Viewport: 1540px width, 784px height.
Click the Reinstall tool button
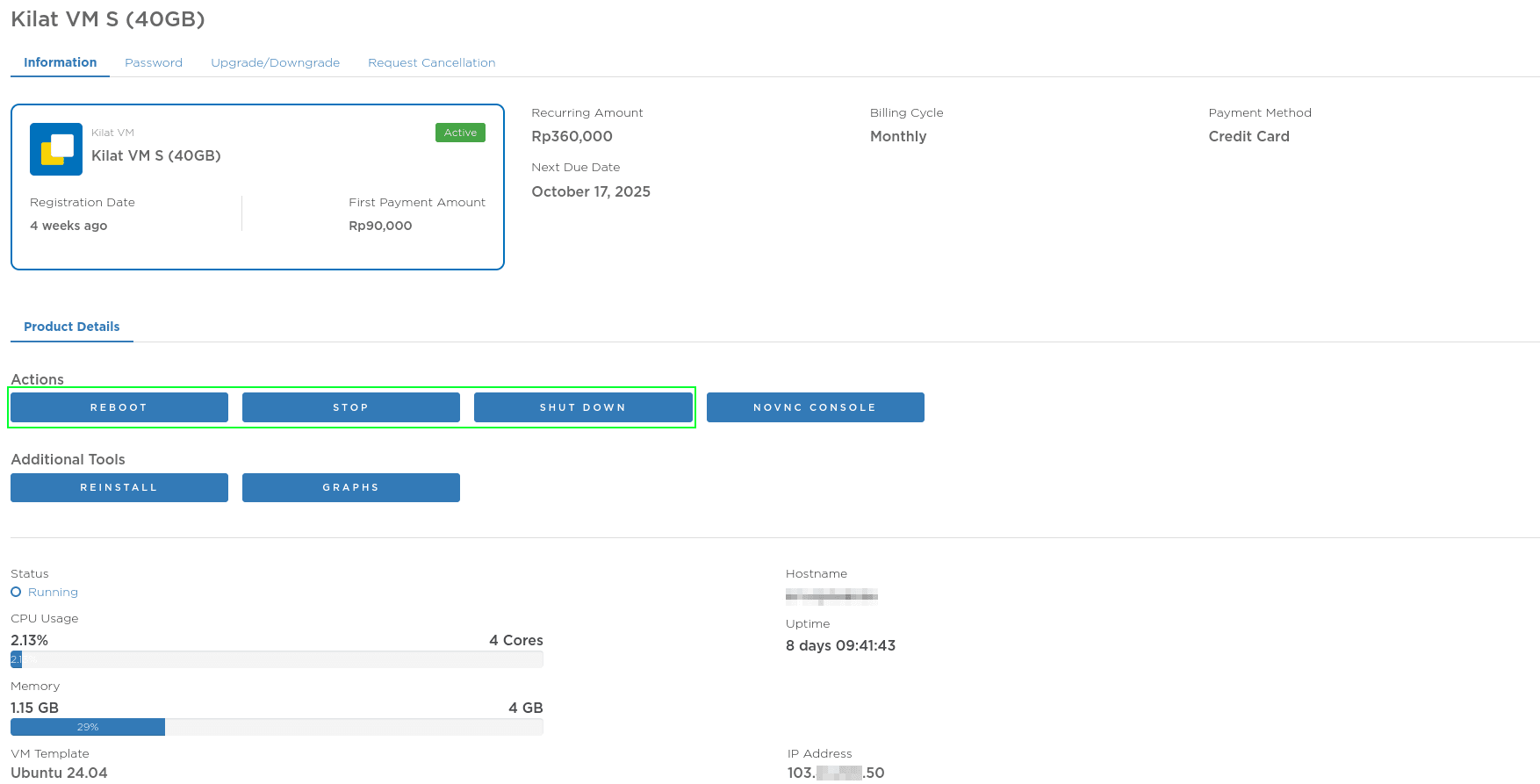pyautogui.click(x=119, y=487)
